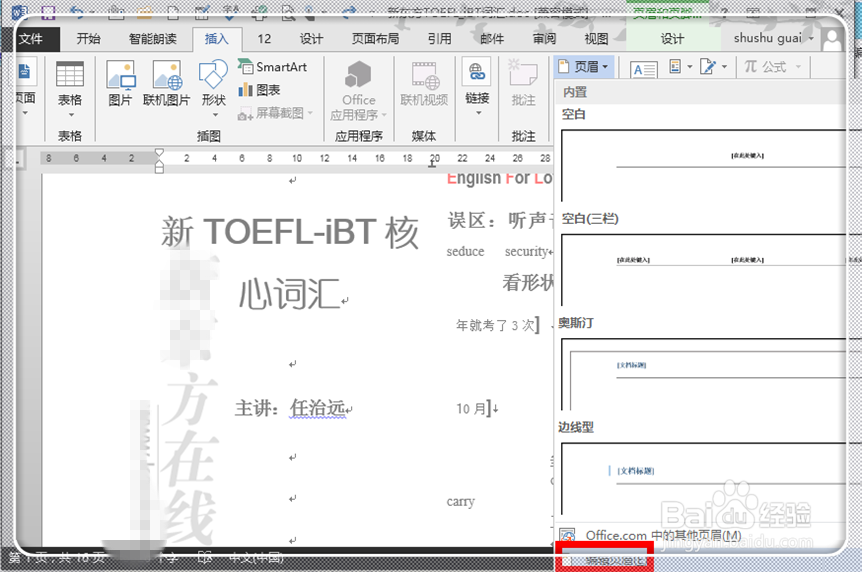Switch to the 视图 tab
This screenshot has width=862, height=572.
[x=596, y=38]
